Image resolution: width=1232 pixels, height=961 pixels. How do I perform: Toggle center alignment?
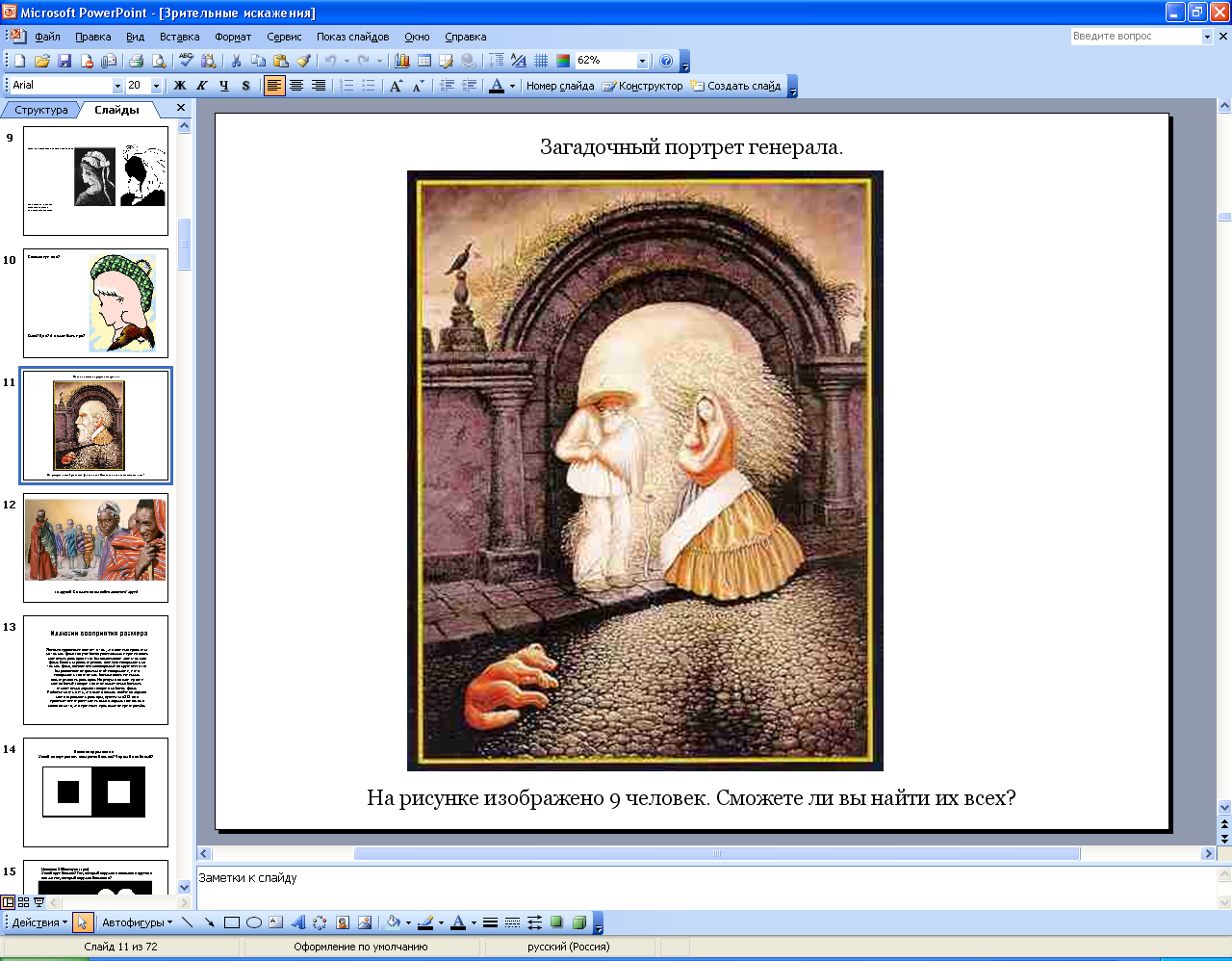tap(296, 86)
